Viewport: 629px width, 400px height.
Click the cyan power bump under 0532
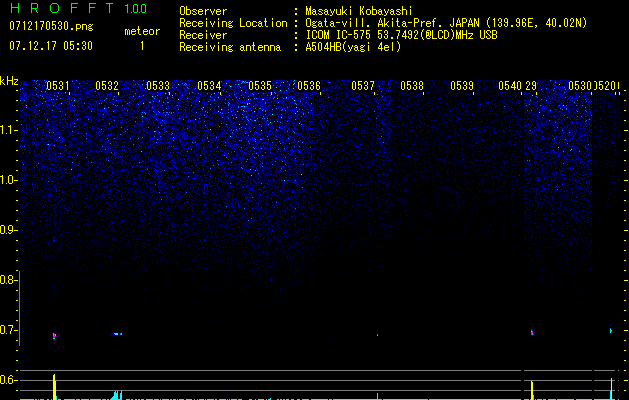(117, 395)
